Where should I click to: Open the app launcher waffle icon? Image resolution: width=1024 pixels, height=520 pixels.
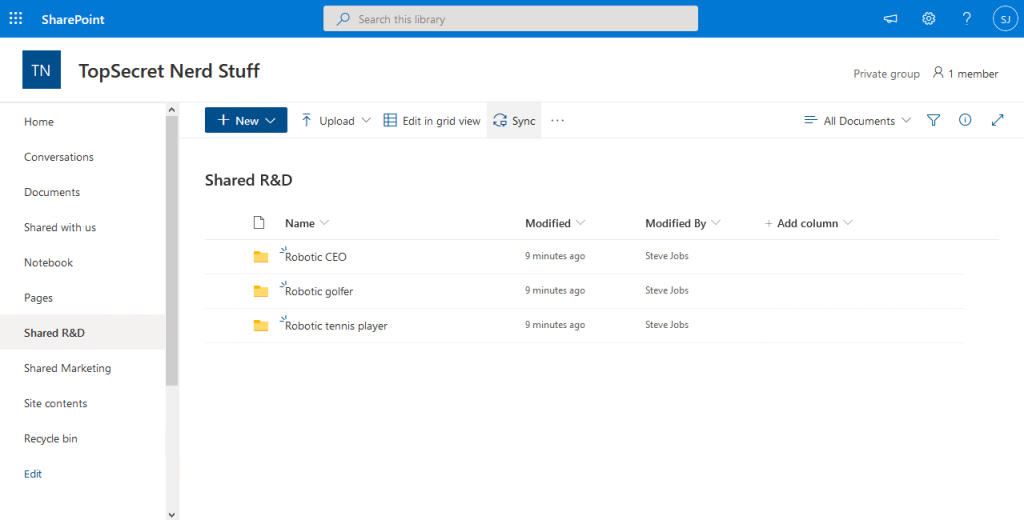(x=16, y=19)
